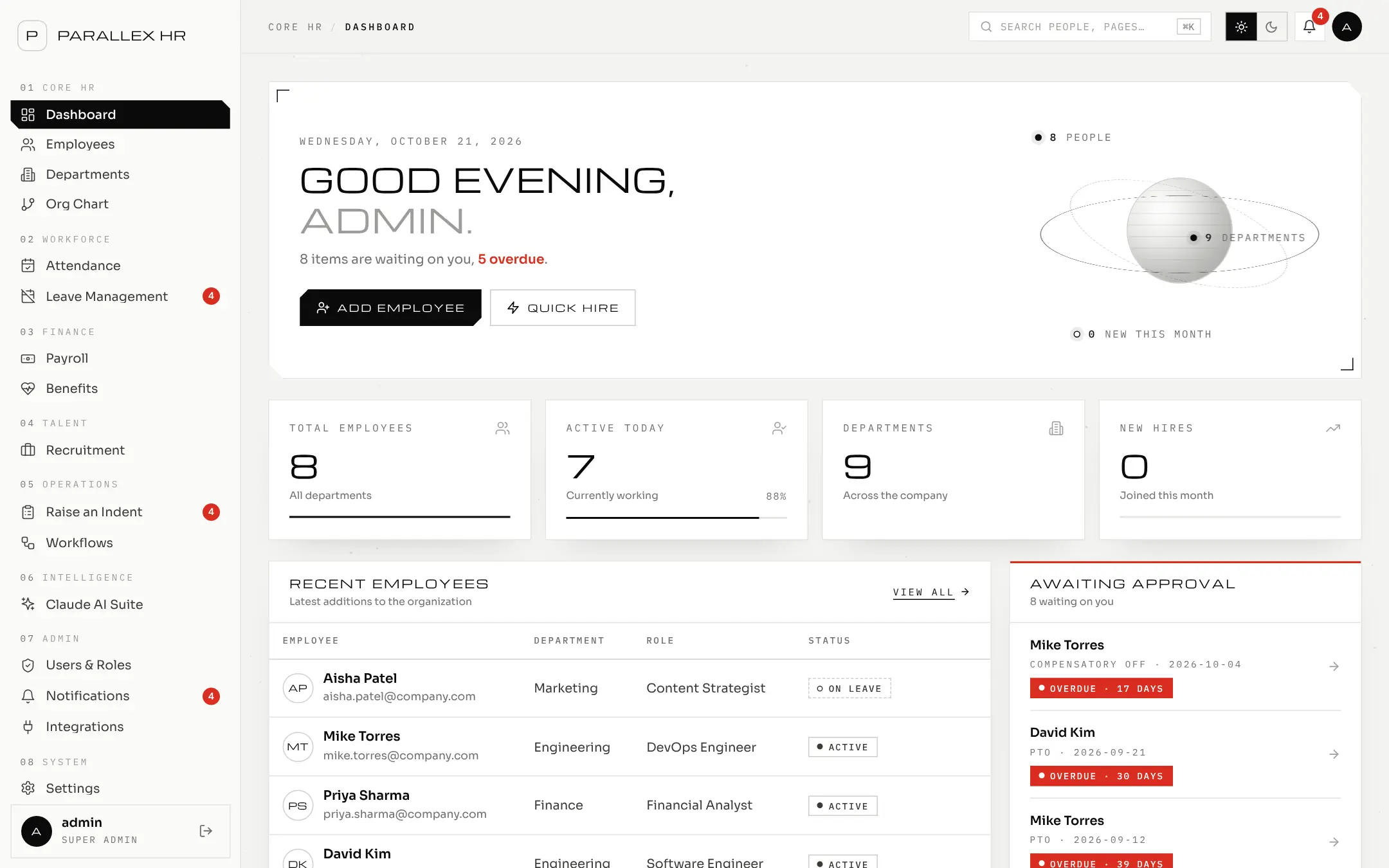Open notifications bell in top bar
The height and width of the screenshot is (868, 1389).
click(1309, 27)
